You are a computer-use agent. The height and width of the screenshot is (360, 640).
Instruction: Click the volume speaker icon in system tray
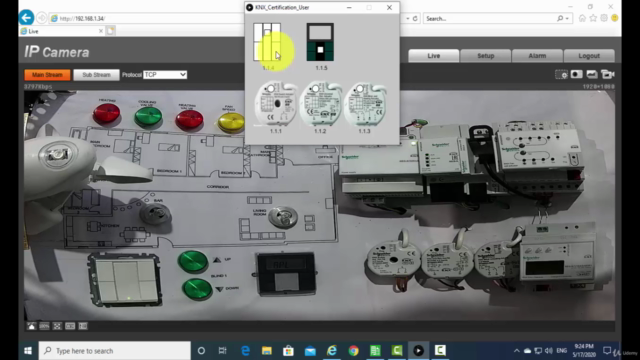pos(549,351)
